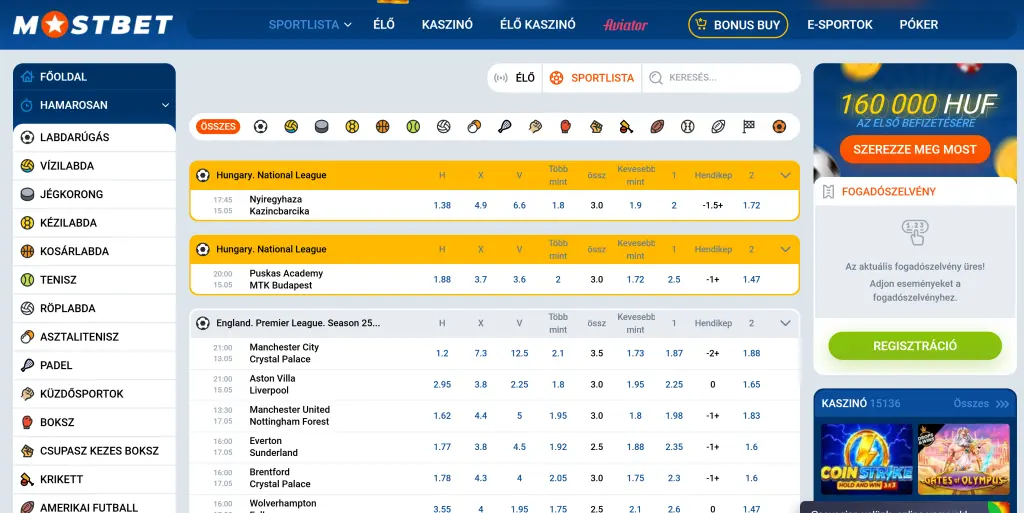Switch to ÉLŐ live view toggle
This screenshot has width=1024, height=513.
click(515, 78)
